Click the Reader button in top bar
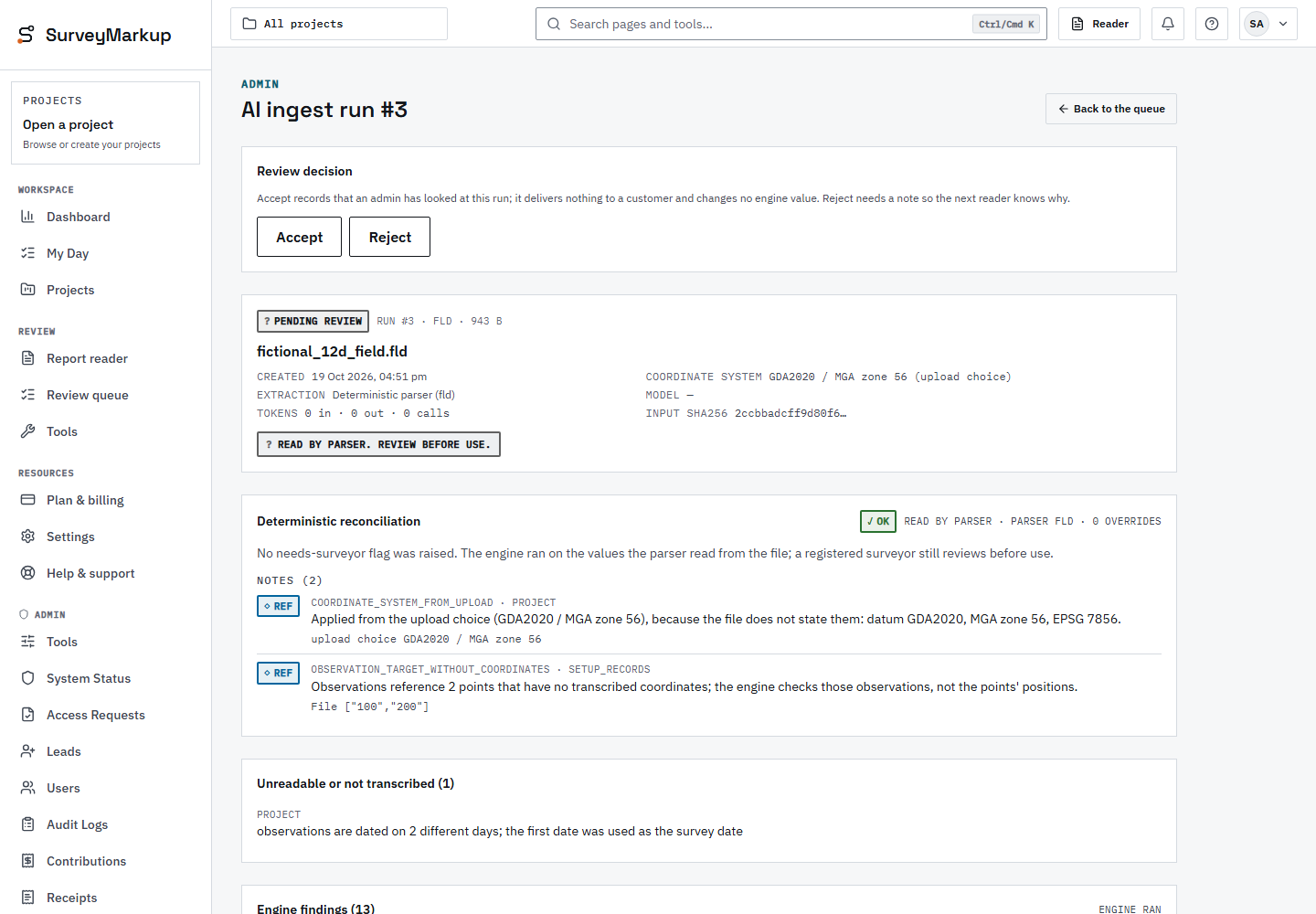The image size is (1316, 914). point(1099,24)
